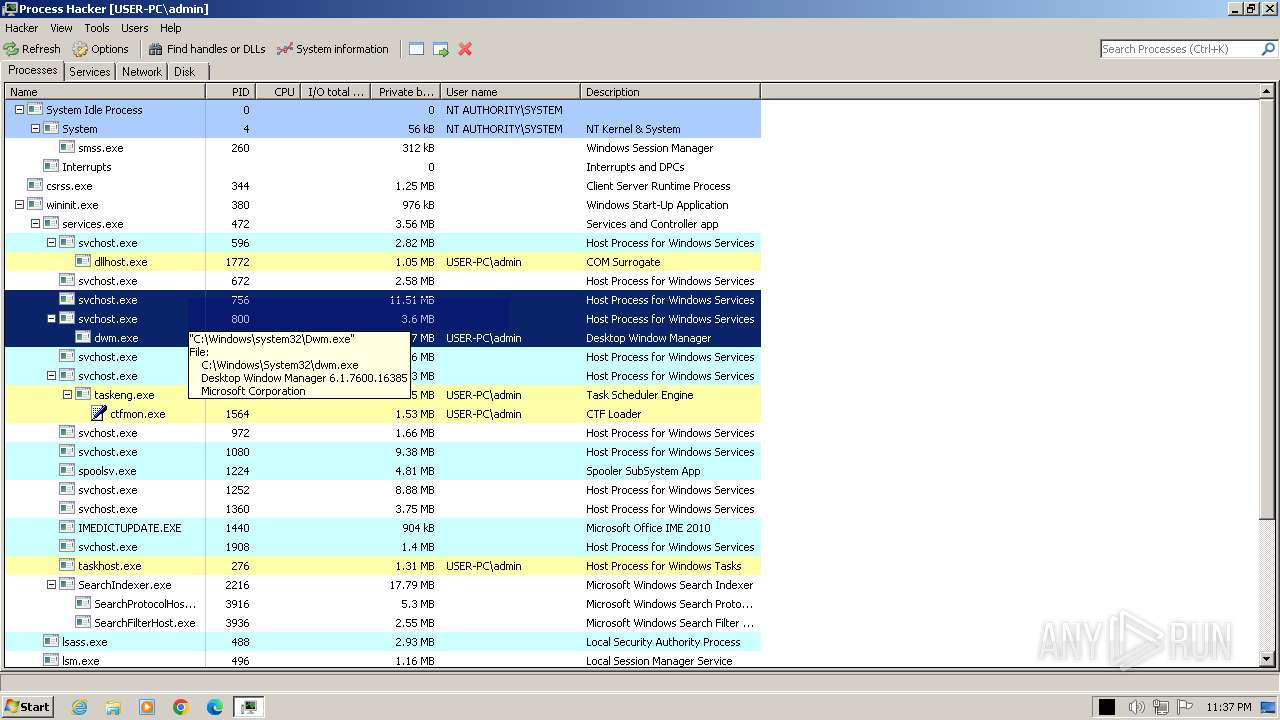
Task: Sort by I/O total column header
Action: click(x=335, y=92)
